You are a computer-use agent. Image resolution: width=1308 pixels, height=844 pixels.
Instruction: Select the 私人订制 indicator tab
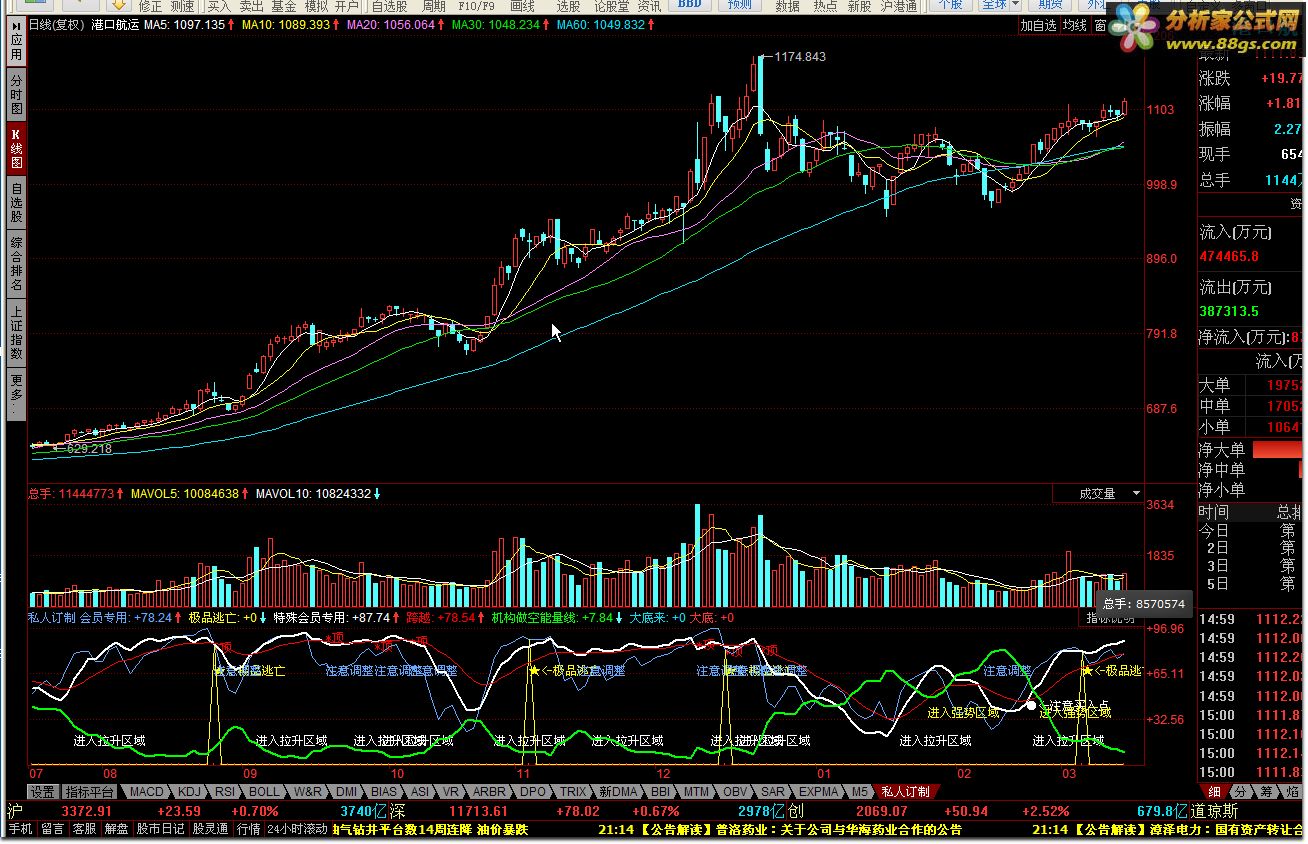click(x=905, y=791)
